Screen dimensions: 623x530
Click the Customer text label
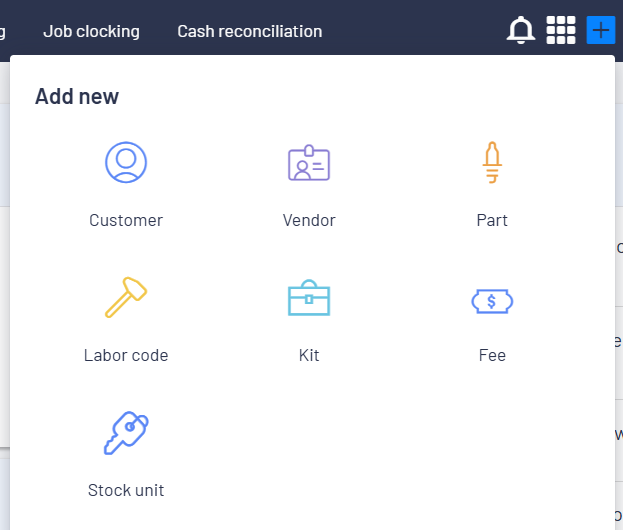126,221
